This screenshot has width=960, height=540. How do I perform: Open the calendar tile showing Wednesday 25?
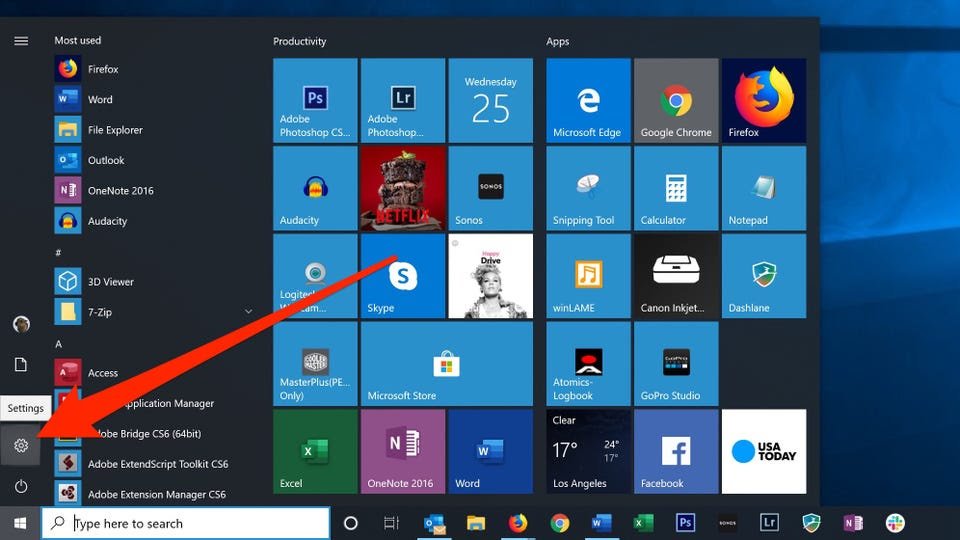click(x=490, y=100)
